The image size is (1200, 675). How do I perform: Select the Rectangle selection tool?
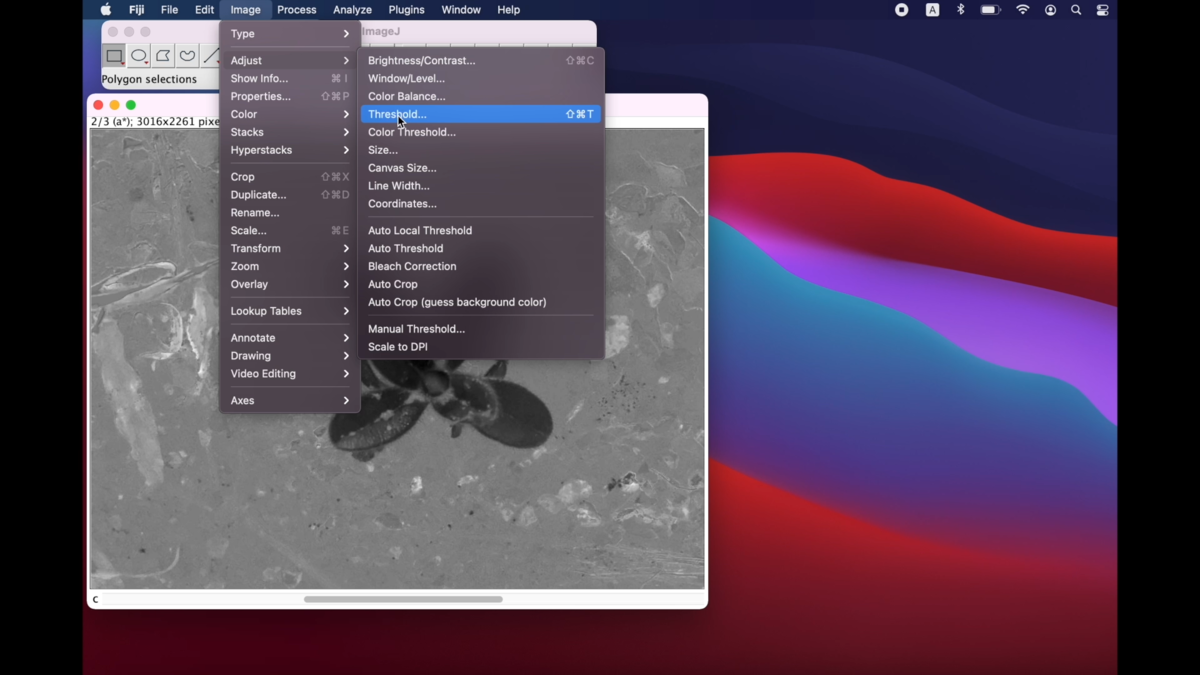coord(114,56)
